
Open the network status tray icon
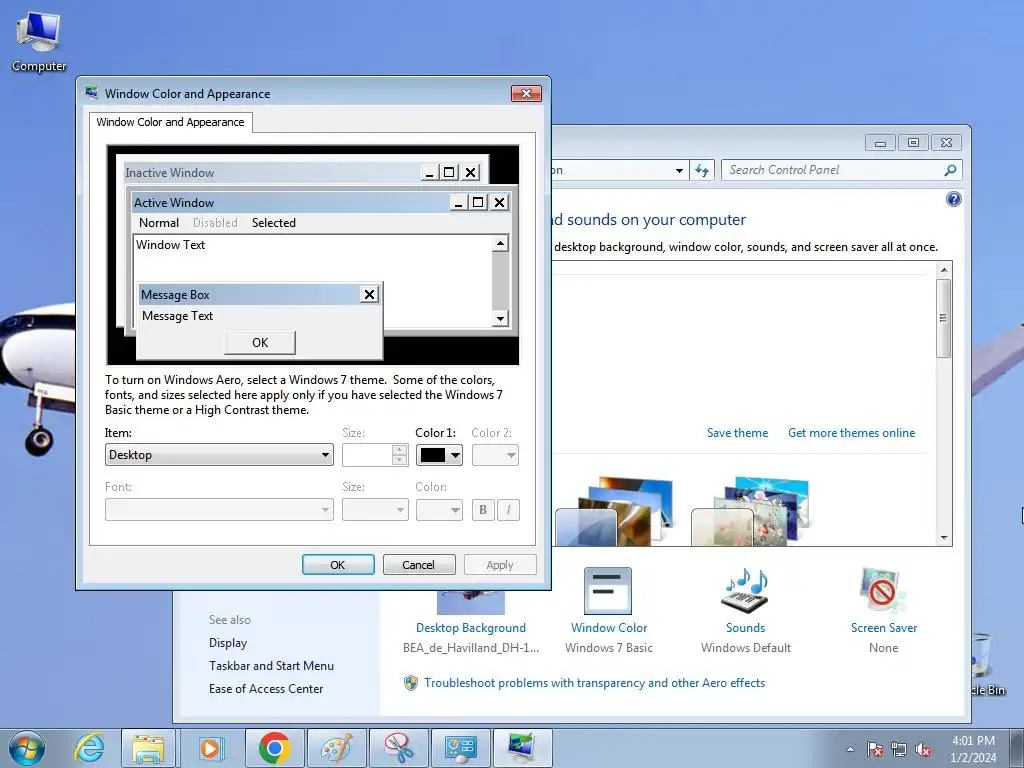click(899, 749)
